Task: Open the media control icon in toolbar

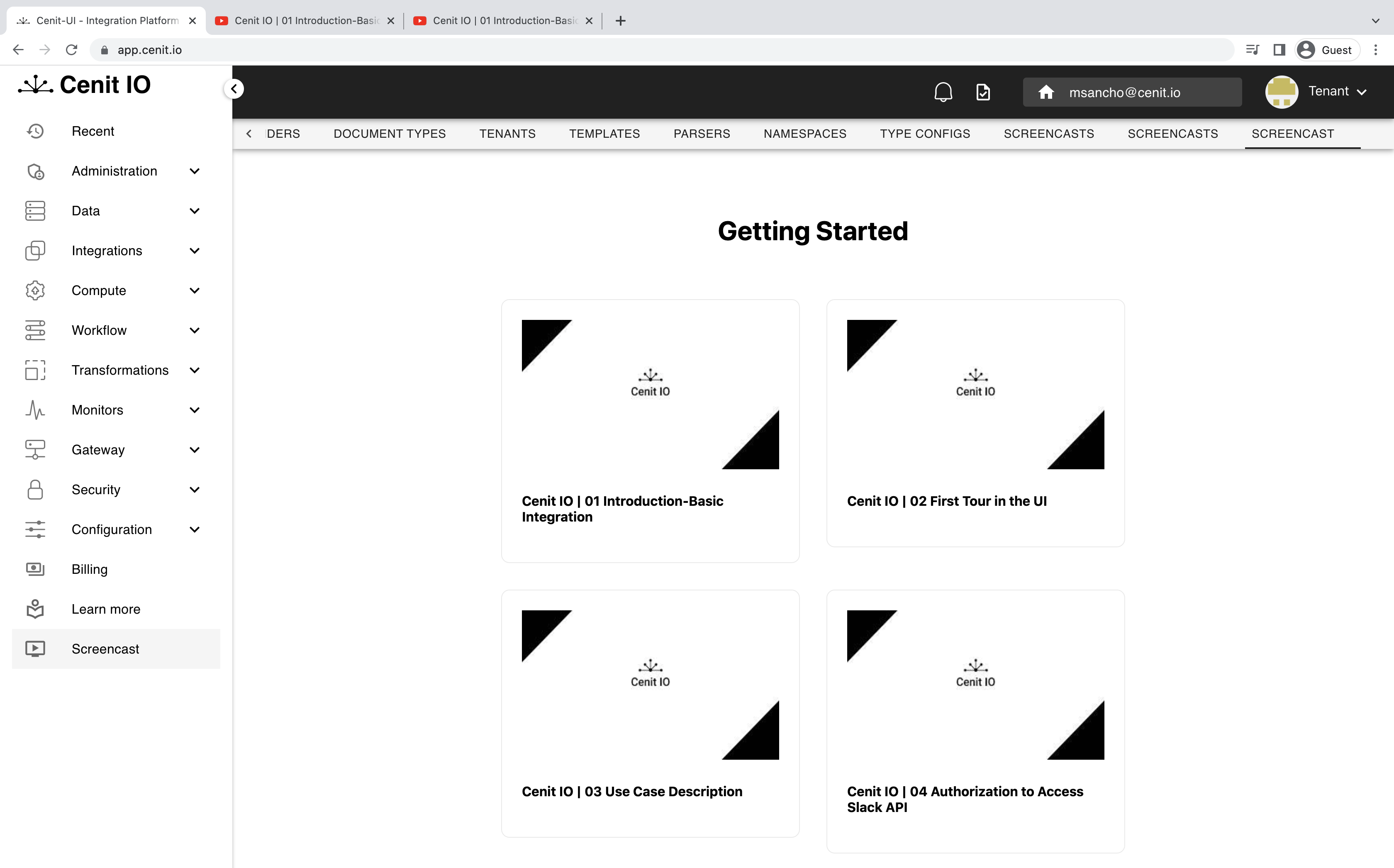Action: click(x=1253, y=50)
